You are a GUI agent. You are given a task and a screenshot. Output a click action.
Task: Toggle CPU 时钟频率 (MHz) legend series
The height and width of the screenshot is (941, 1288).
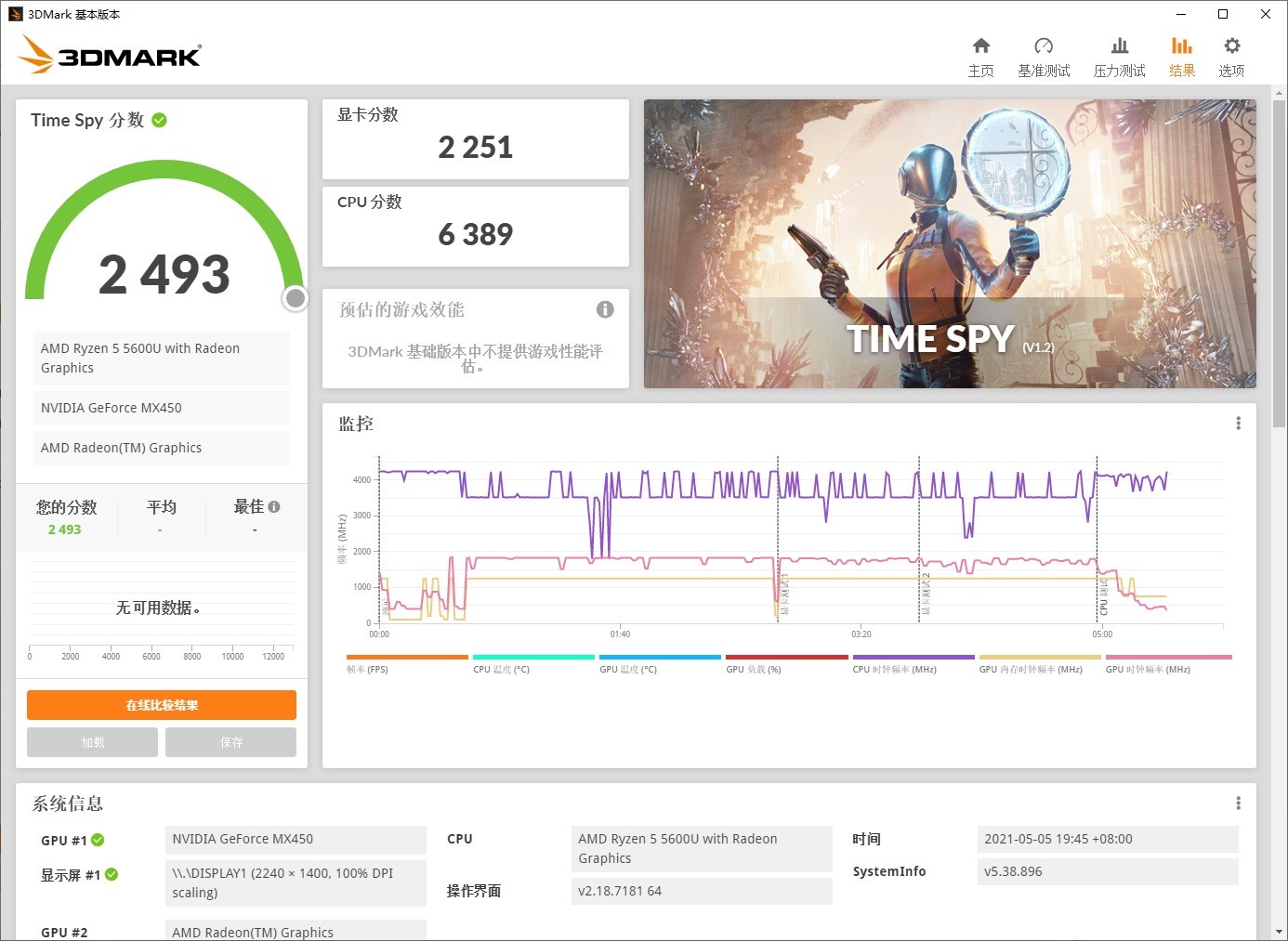(913, 663)
